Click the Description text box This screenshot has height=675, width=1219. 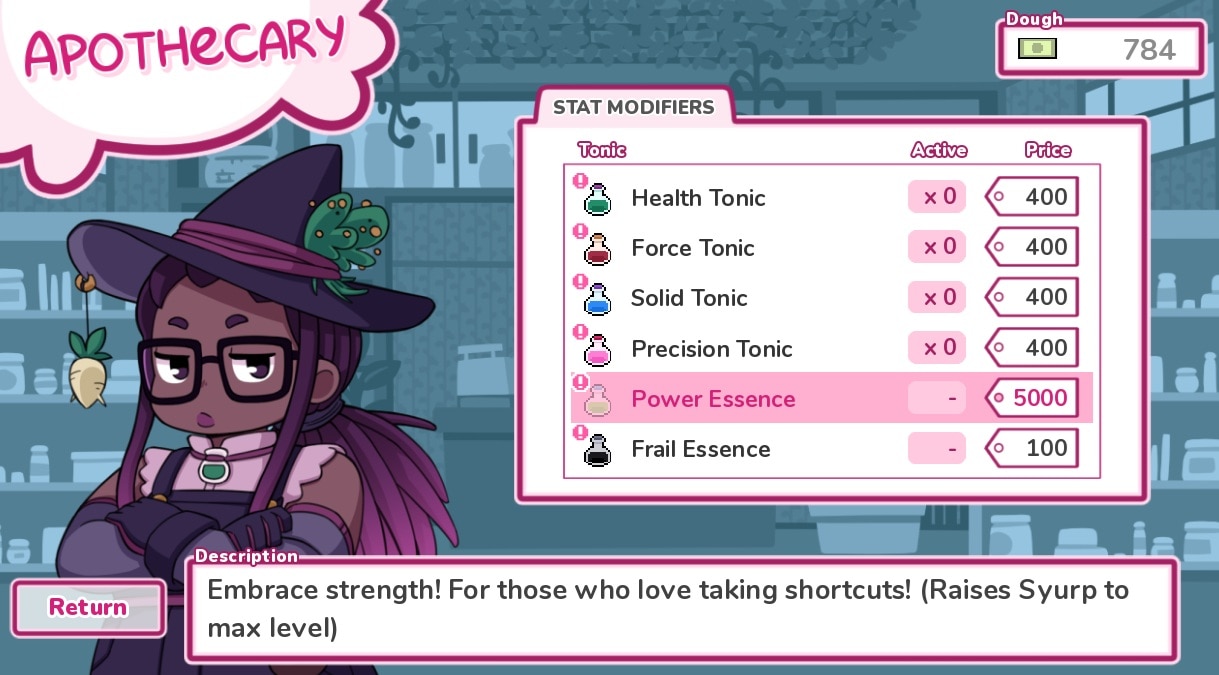[682, 610]
